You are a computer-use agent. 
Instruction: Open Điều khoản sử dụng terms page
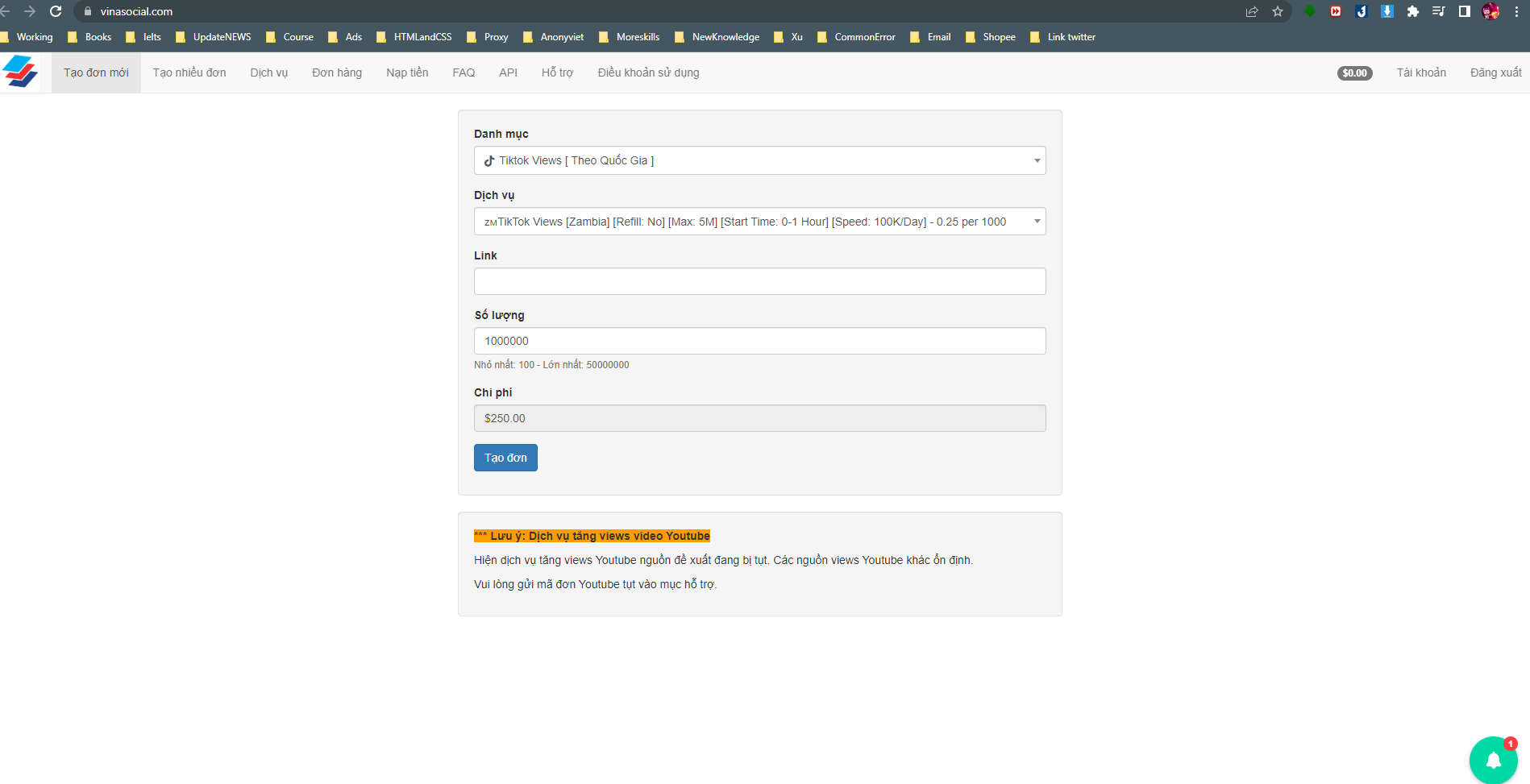point(648,73)
